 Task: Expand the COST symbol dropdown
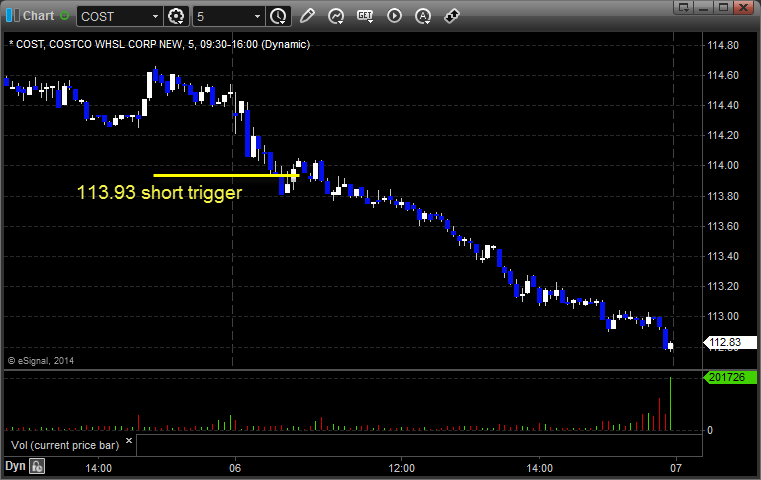[155, 17]
